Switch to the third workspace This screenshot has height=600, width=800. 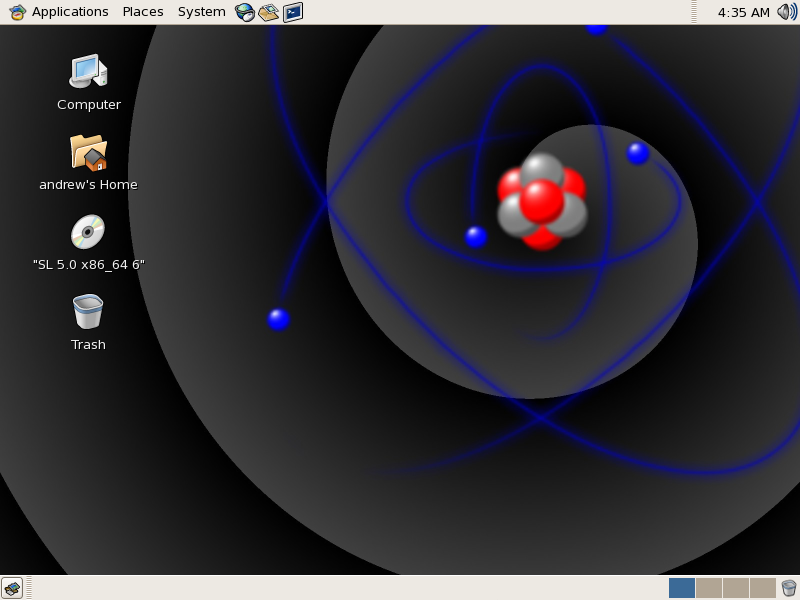coord(735,588)
